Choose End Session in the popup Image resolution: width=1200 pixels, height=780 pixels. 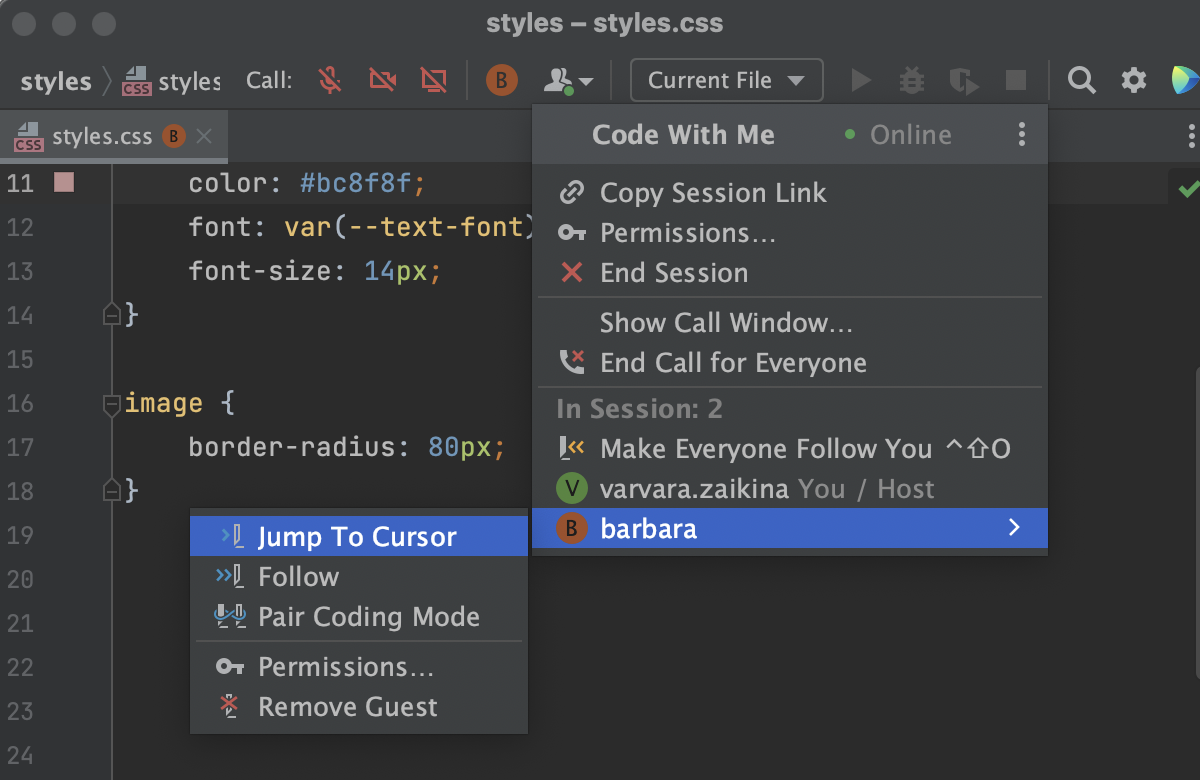[x=673, y=273]
